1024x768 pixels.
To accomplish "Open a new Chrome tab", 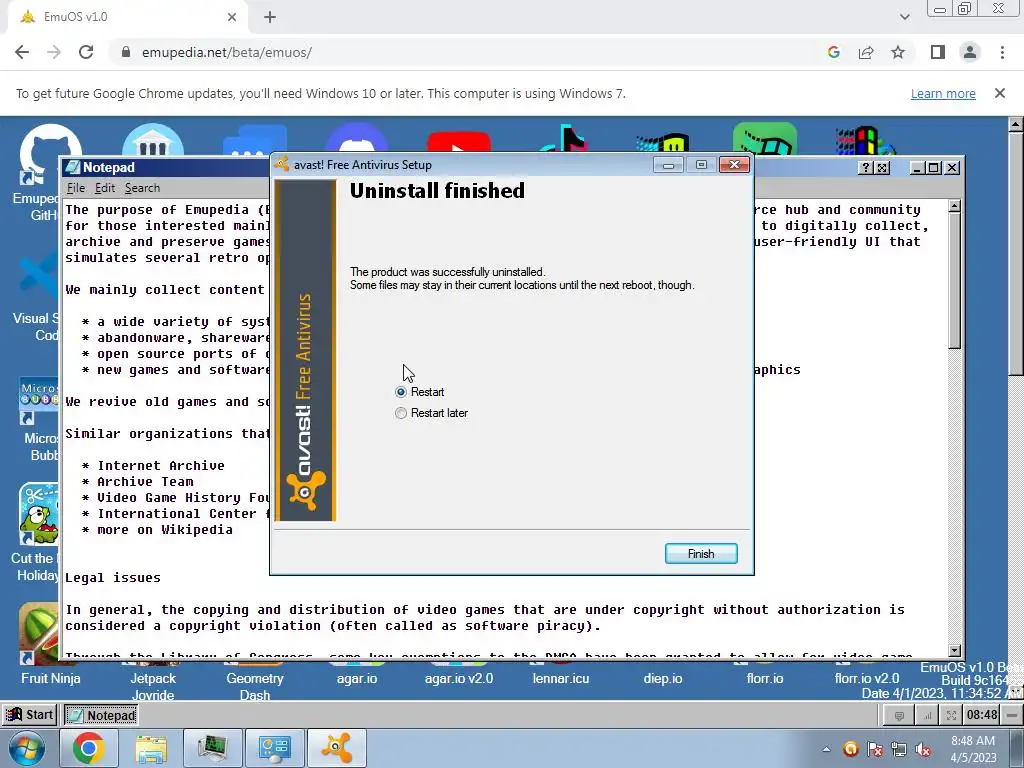I will tap(270, 17).
